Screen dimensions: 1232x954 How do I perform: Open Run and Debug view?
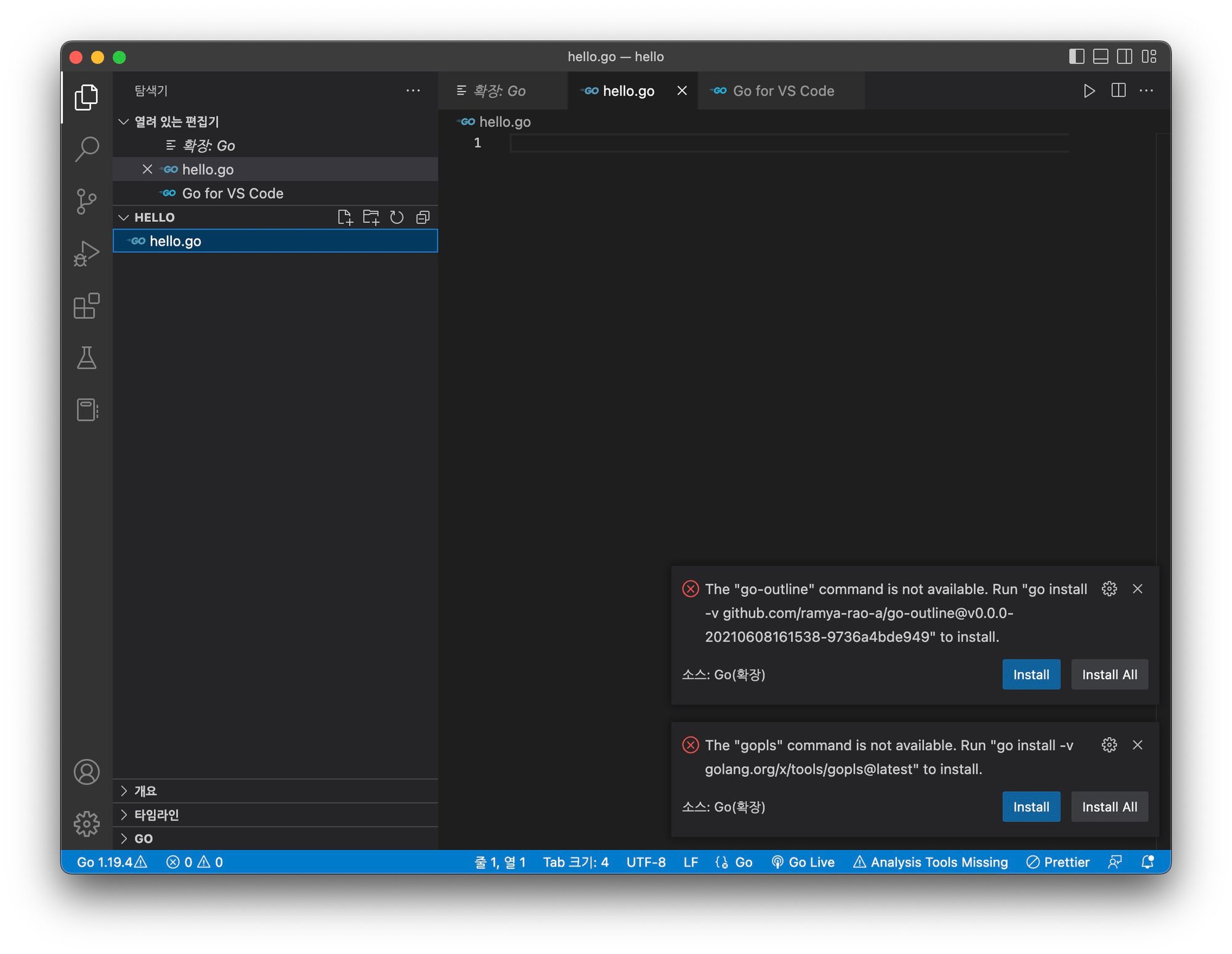click(x=86, y=253)
